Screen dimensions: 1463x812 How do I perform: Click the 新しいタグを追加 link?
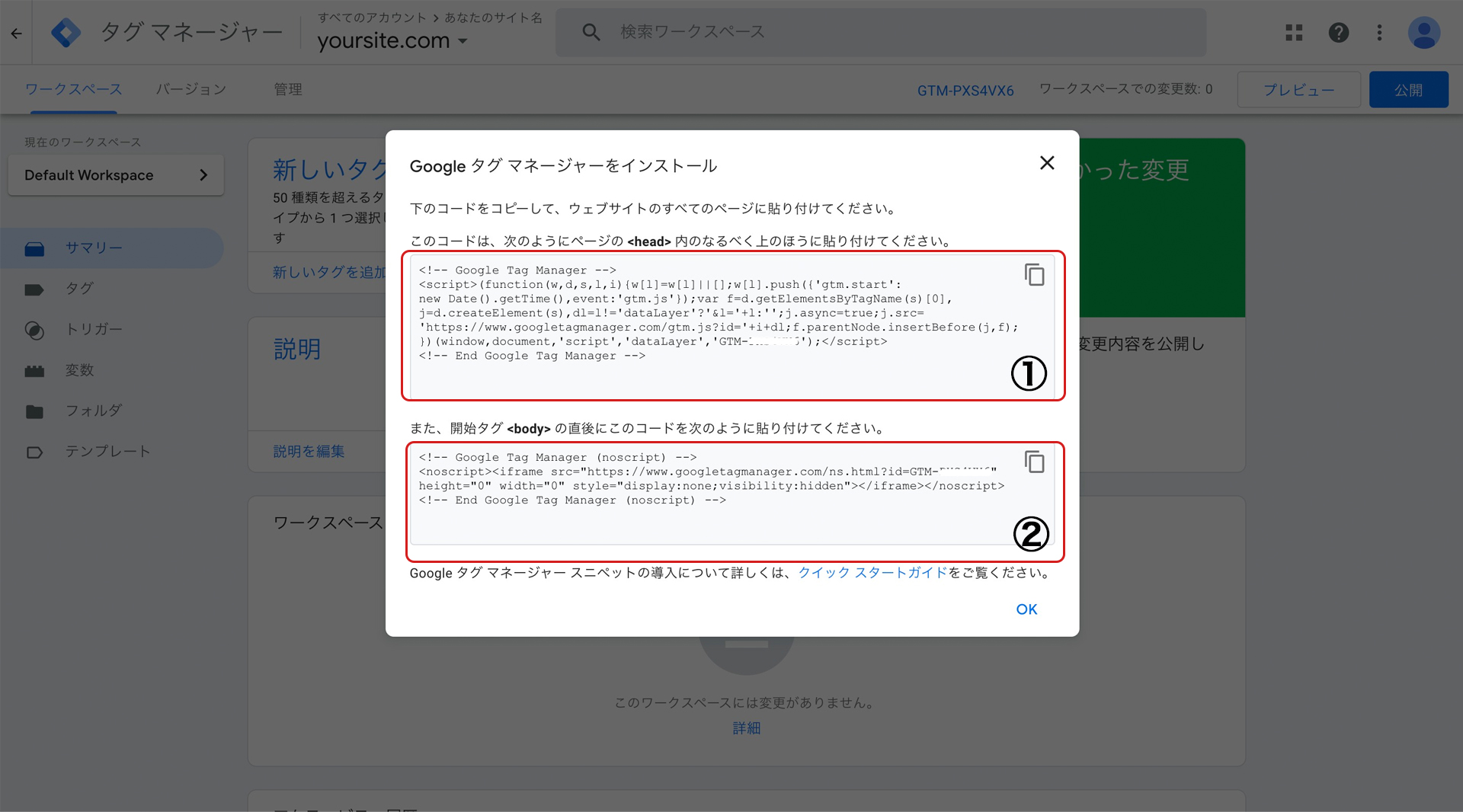(330, 272)
